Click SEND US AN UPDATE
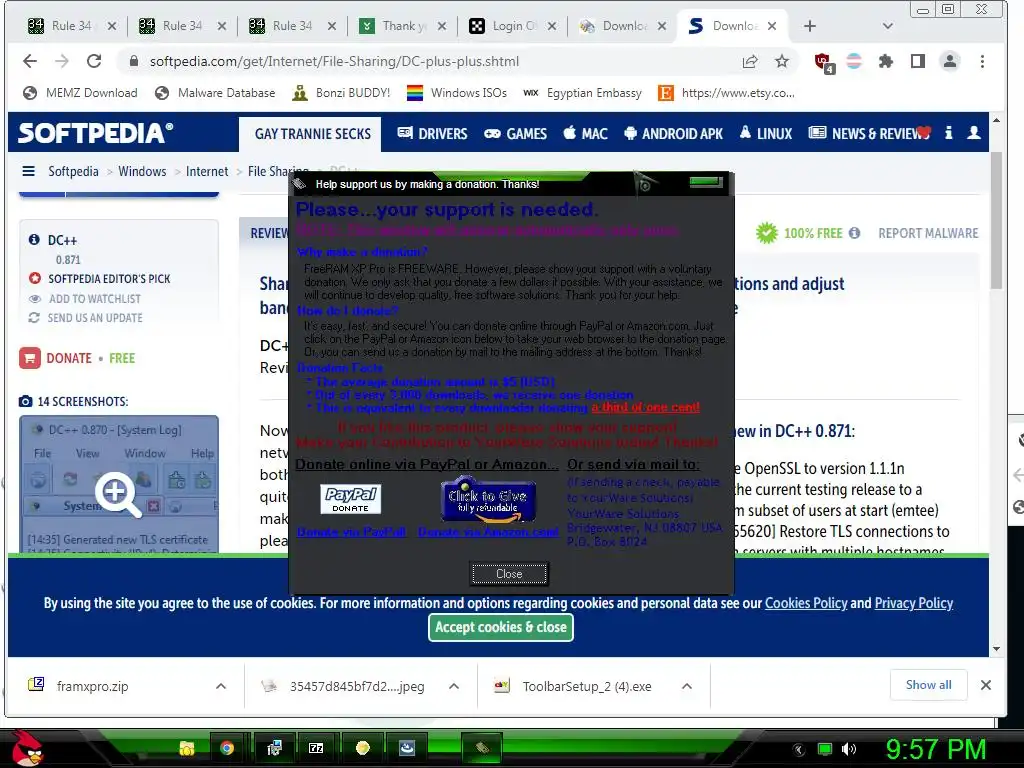 coord(95,318)
